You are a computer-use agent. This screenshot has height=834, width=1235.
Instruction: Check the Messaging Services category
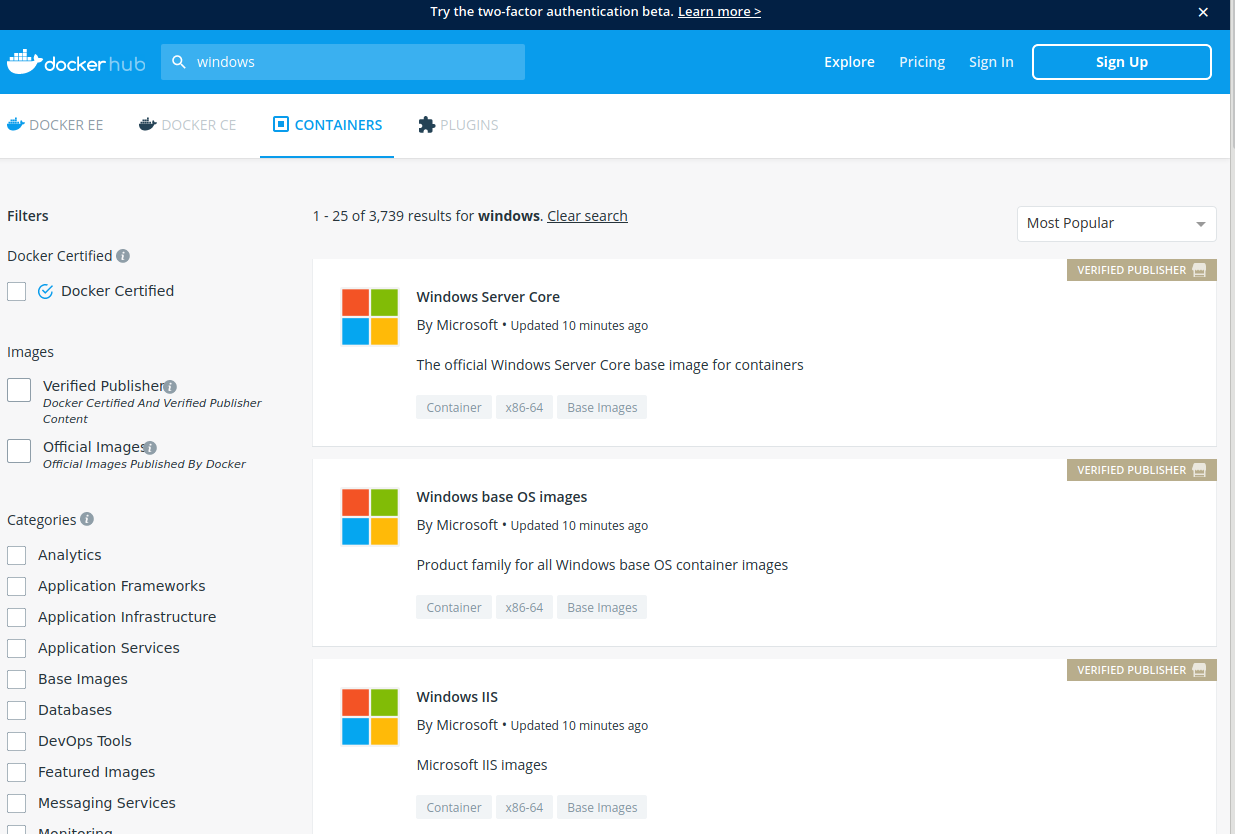pyautogui.click(x=16, y=803)
